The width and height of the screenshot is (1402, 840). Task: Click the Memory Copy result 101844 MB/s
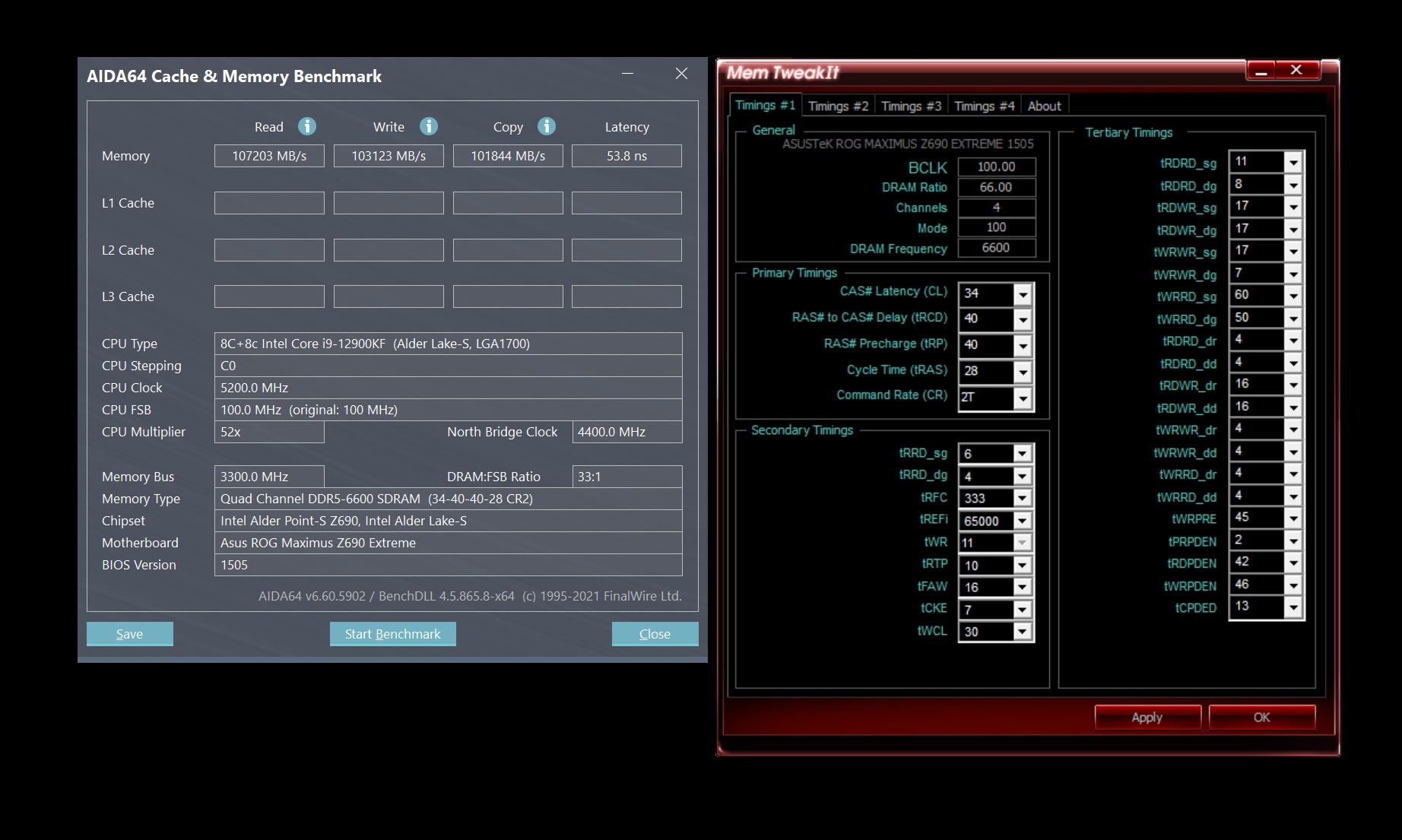click(x=508, y=156)
